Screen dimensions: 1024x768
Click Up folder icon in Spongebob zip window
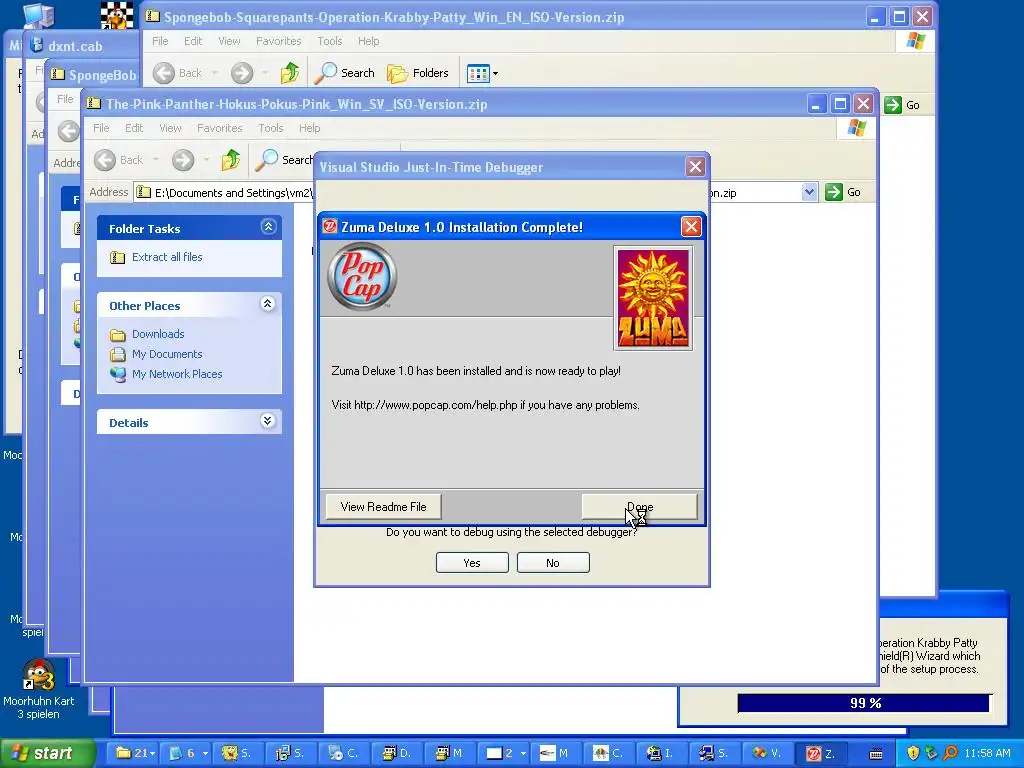click(289, 73)
